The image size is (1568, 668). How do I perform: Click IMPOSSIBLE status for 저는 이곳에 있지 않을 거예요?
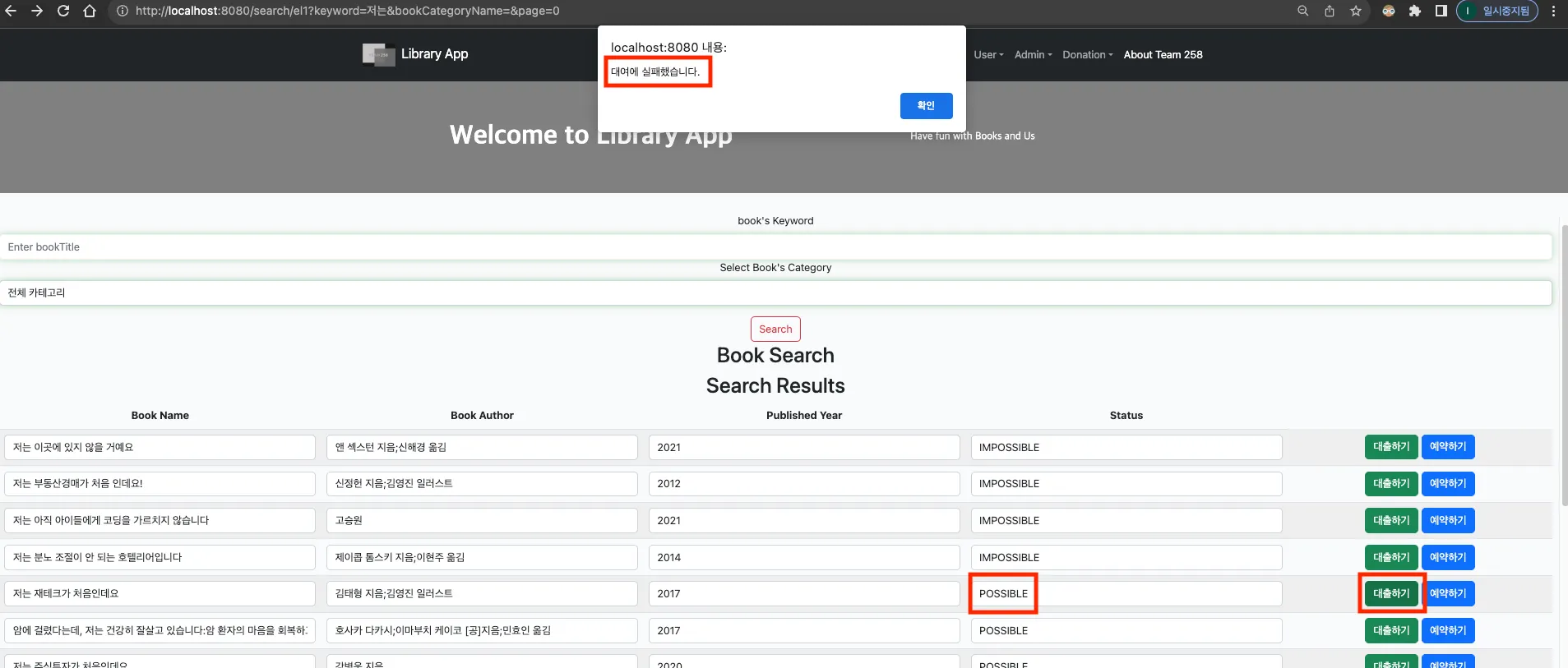(x=1126, y=448)
